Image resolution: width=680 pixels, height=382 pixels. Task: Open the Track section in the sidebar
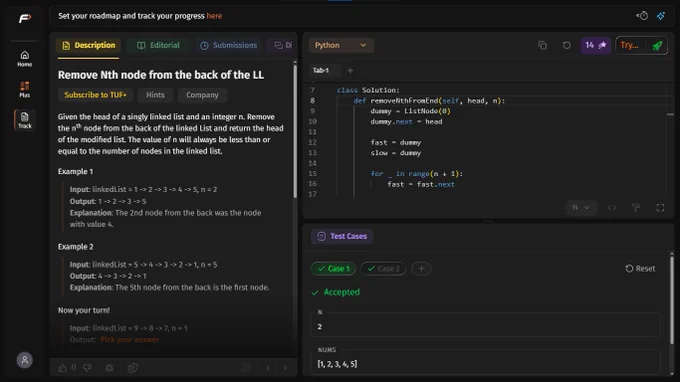pyautogui.click(x=25, y=120)
